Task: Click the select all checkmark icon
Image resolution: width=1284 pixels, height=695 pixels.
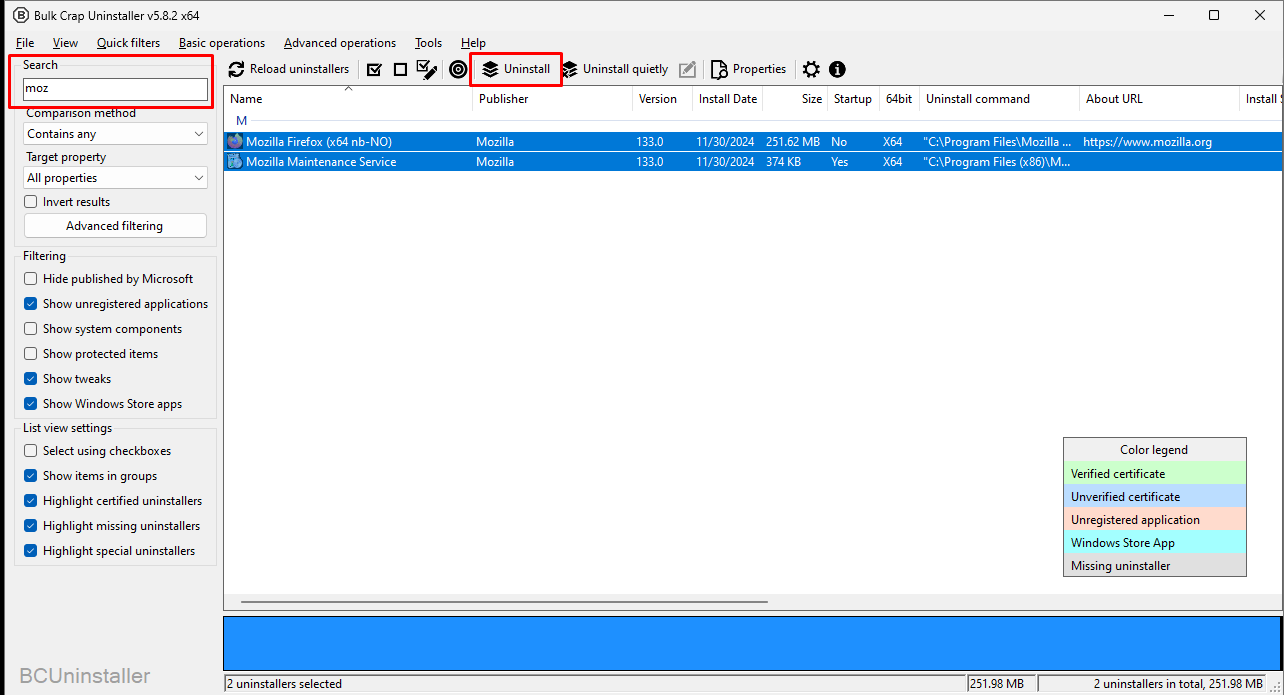Action: pyautogui.click(x=374, y=69)
